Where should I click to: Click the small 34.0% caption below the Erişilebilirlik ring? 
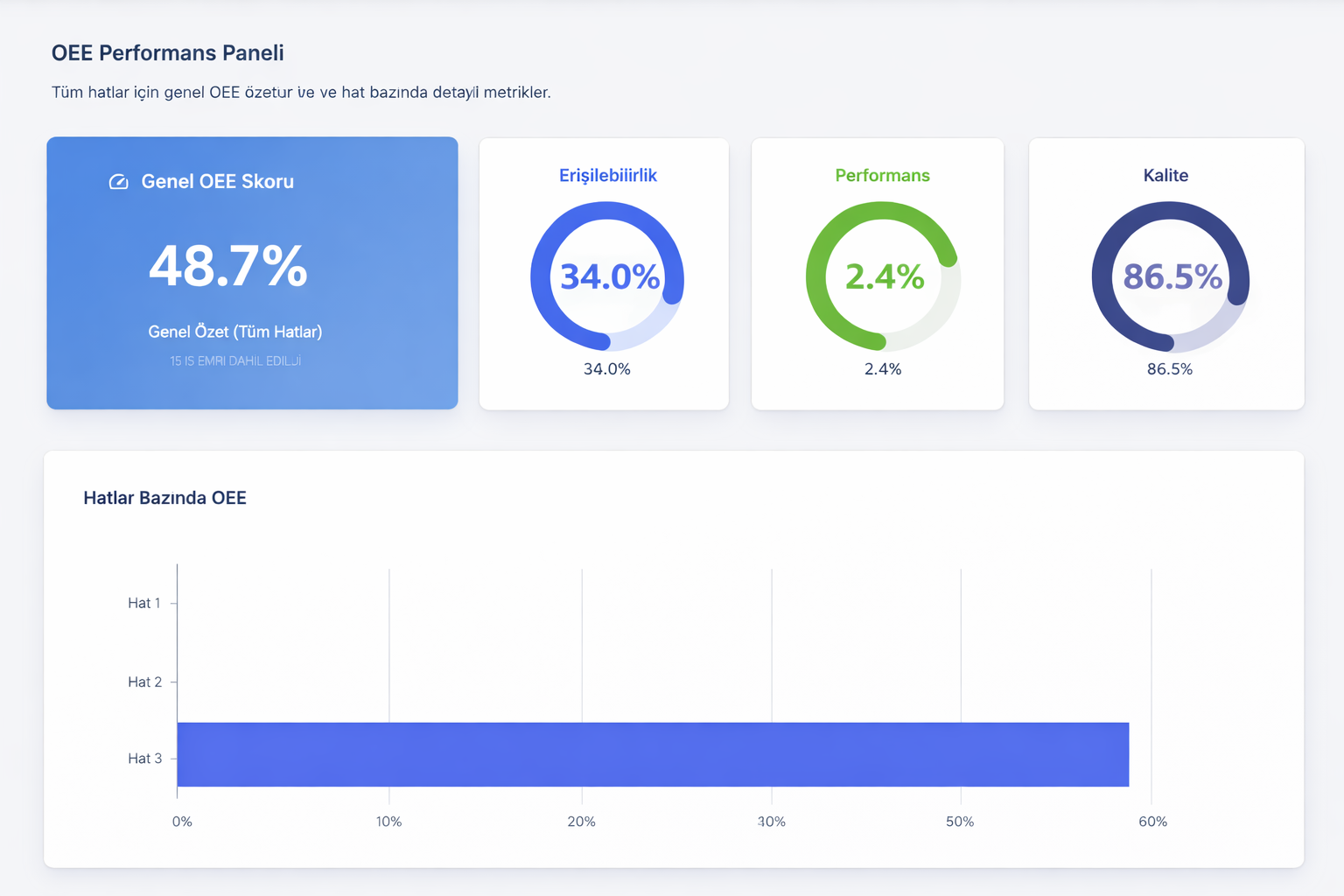(606, 369)
